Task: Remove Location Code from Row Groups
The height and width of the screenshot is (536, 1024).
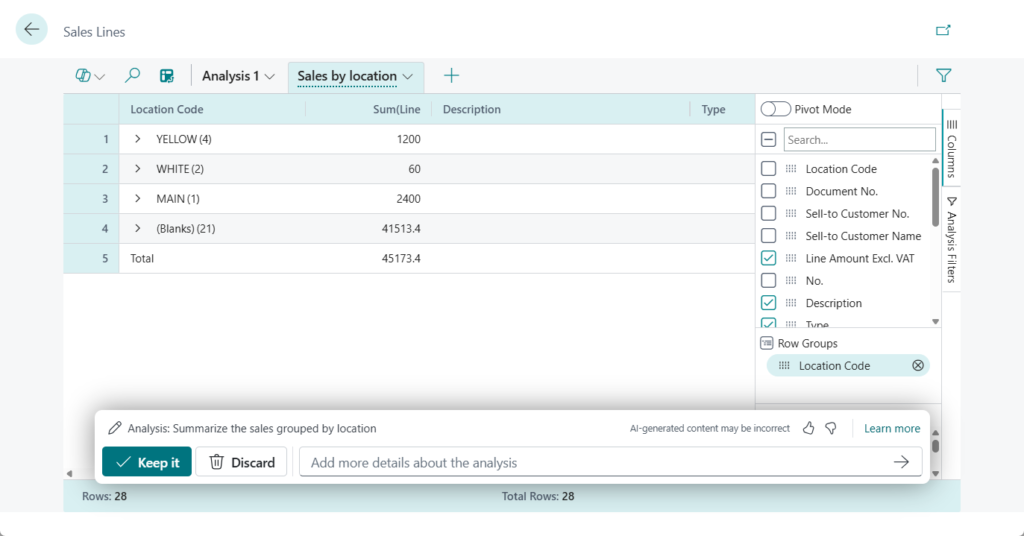Action: tap(918, 366)
